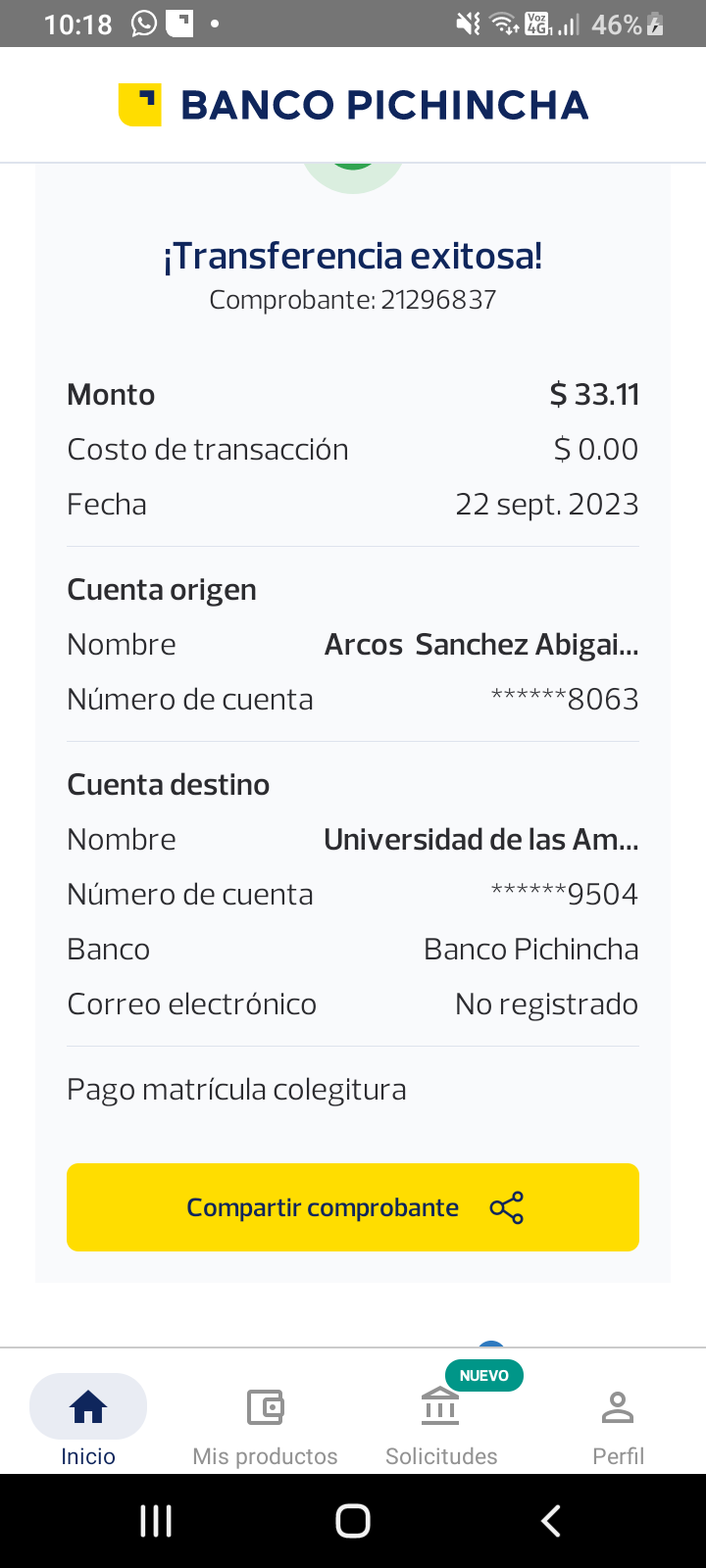Tap the muted sound icon in status bar
Viewport: 706px width, 1568px height.
click(469, 24)
